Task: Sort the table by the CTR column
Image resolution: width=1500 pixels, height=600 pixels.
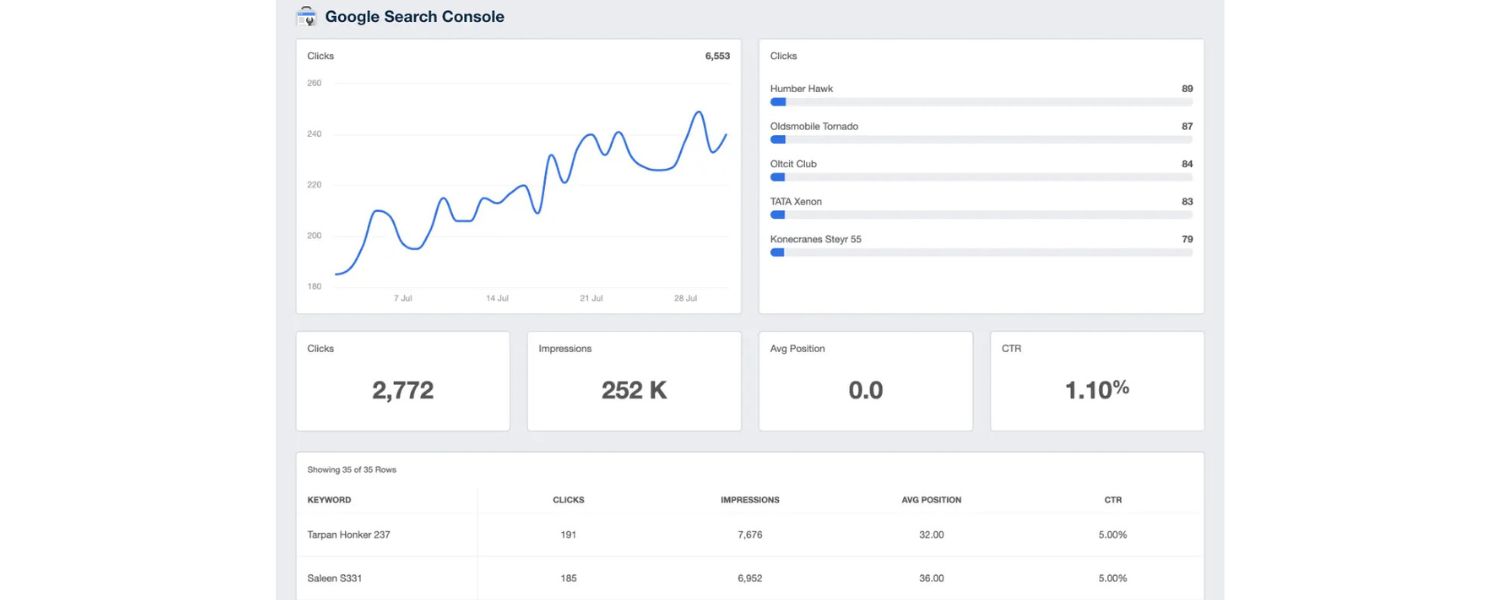Action: pos(1112,499)
